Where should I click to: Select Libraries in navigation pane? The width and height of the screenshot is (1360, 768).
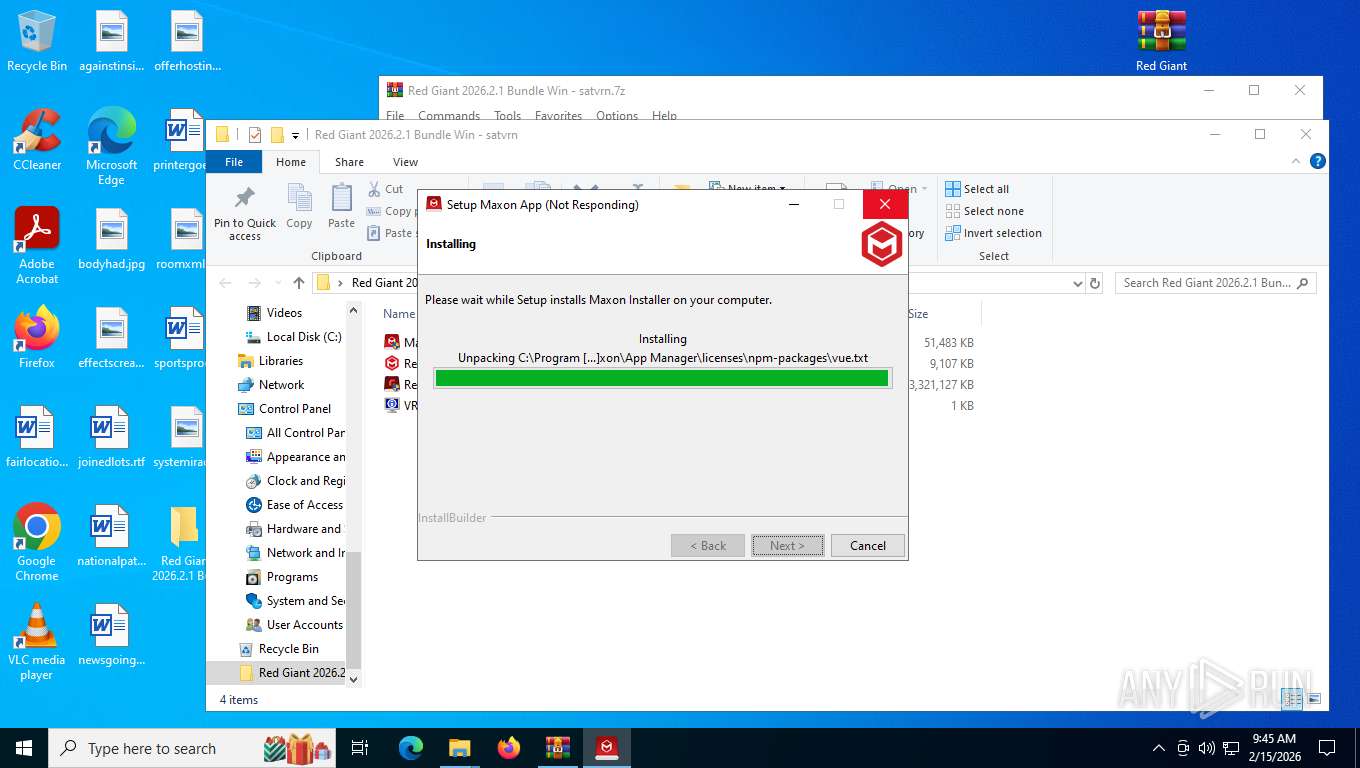point(270,361)
